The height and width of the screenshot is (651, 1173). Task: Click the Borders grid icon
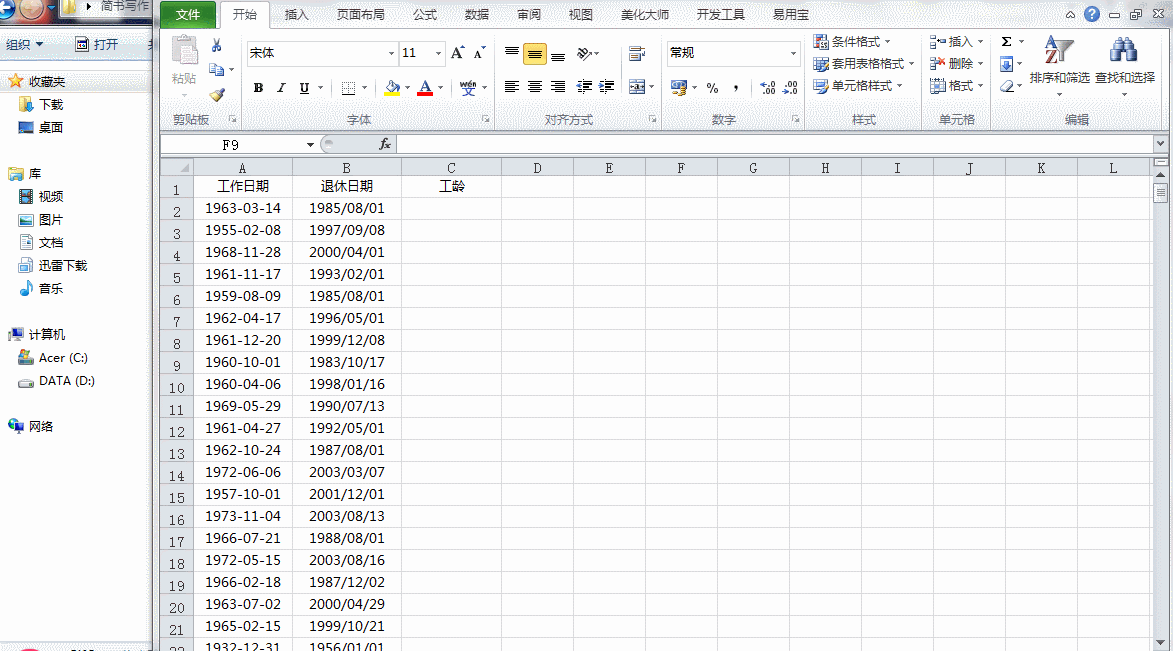[349, 88]
